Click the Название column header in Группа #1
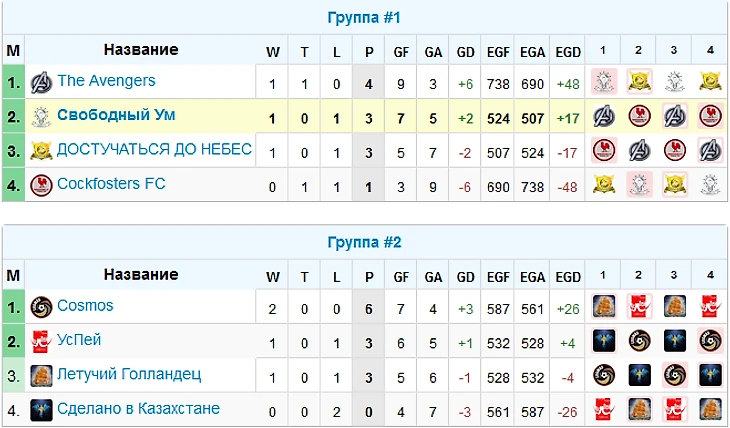This screenshot has width=730, height=428. pyautogui.click(x=141, y=49)
